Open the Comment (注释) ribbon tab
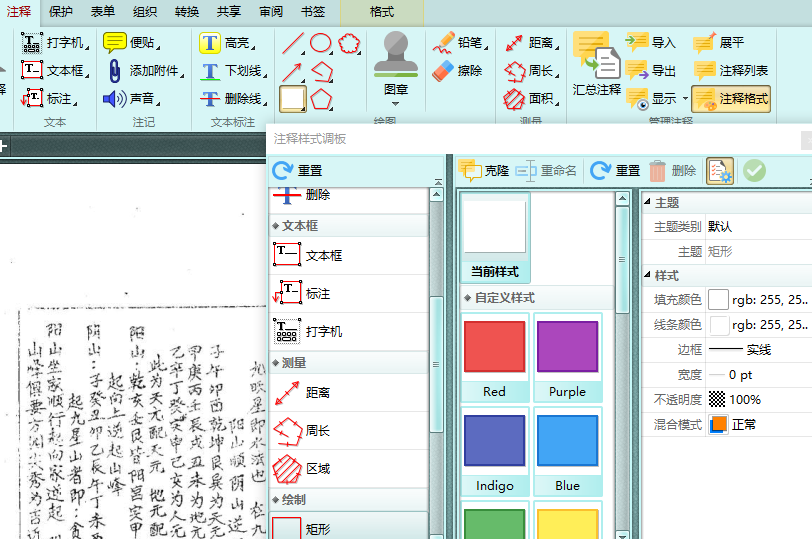 click(x=19, y=11)
